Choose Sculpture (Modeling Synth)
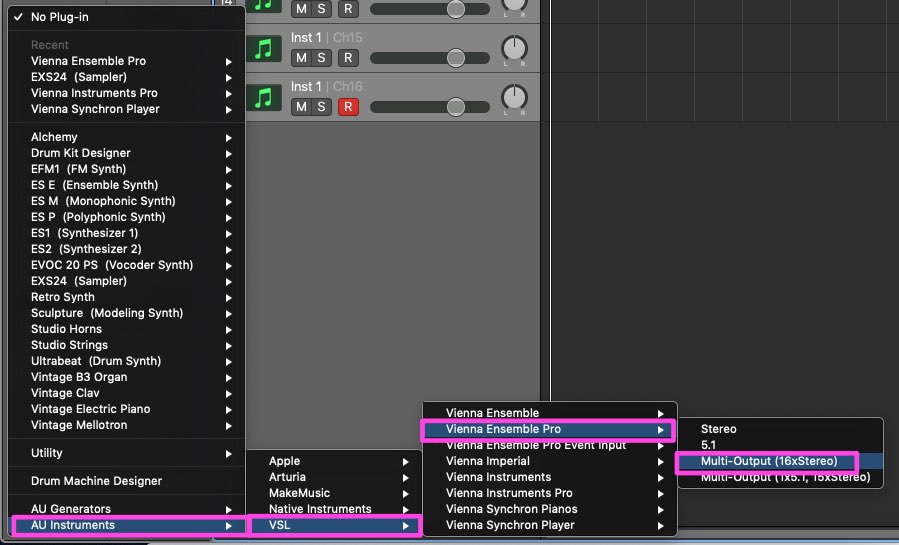This screenshot has width=899, height=545. 127,313
